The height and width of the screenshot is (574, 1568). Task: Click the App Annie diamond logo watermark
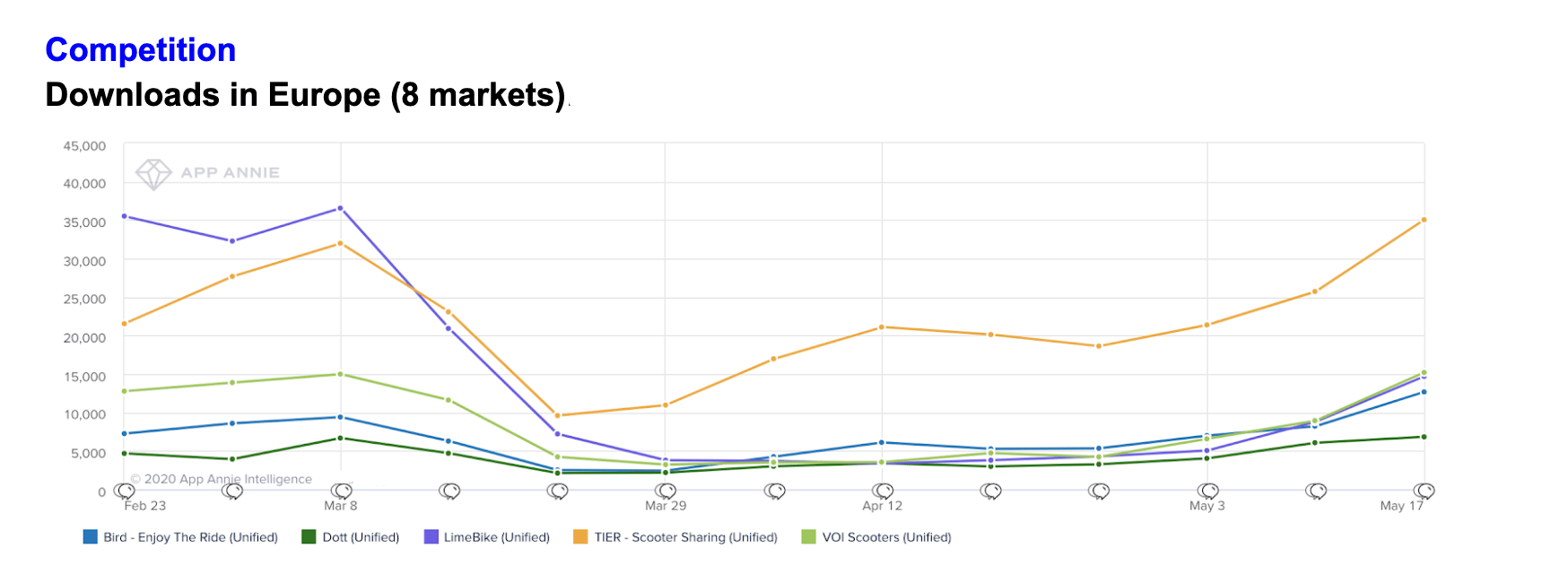click(x=153, y=173)
